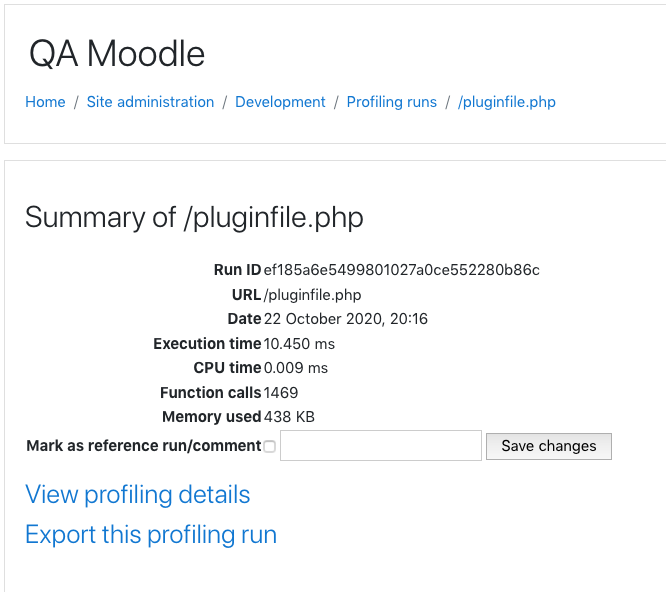Focus the reference run comment text field
Screen dimensions: 666x592
tap(381, 445)
